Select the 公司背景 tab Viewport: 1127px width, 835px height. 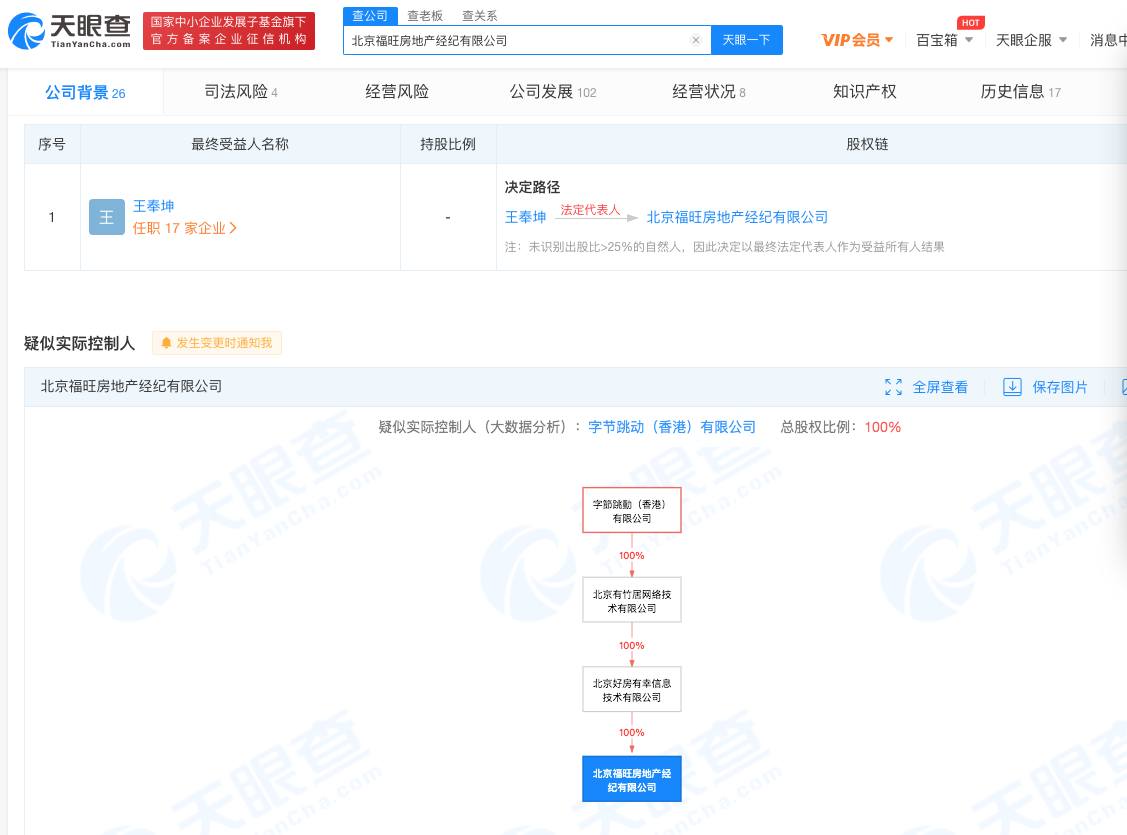click(86, 92)
